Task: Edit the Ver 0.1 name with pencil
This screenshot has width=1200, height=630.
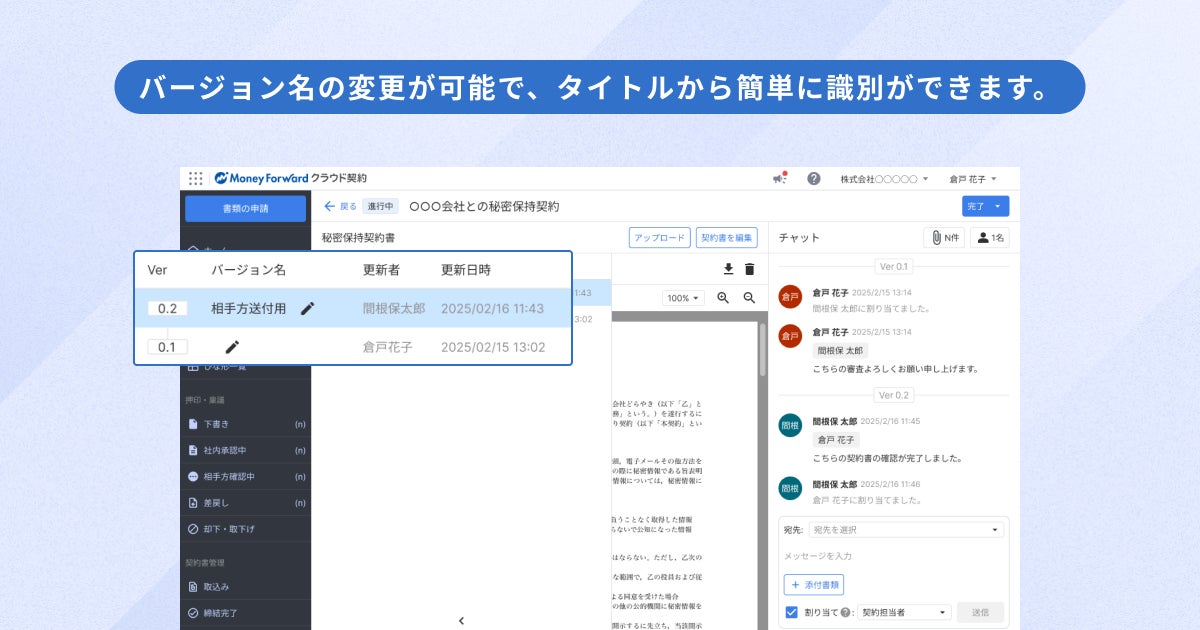Action: tap(232, 347)
